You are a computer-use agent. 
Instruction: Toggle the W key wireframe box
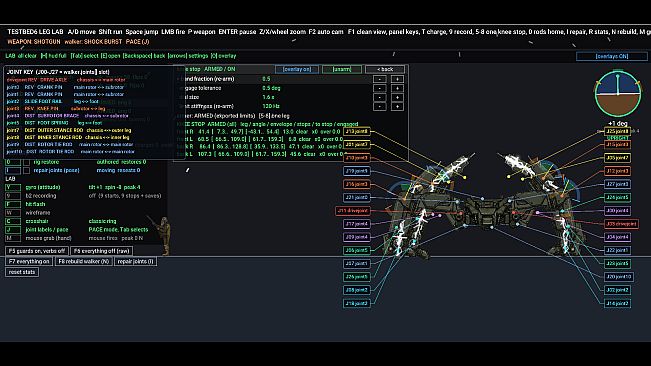tap(12, 213)
